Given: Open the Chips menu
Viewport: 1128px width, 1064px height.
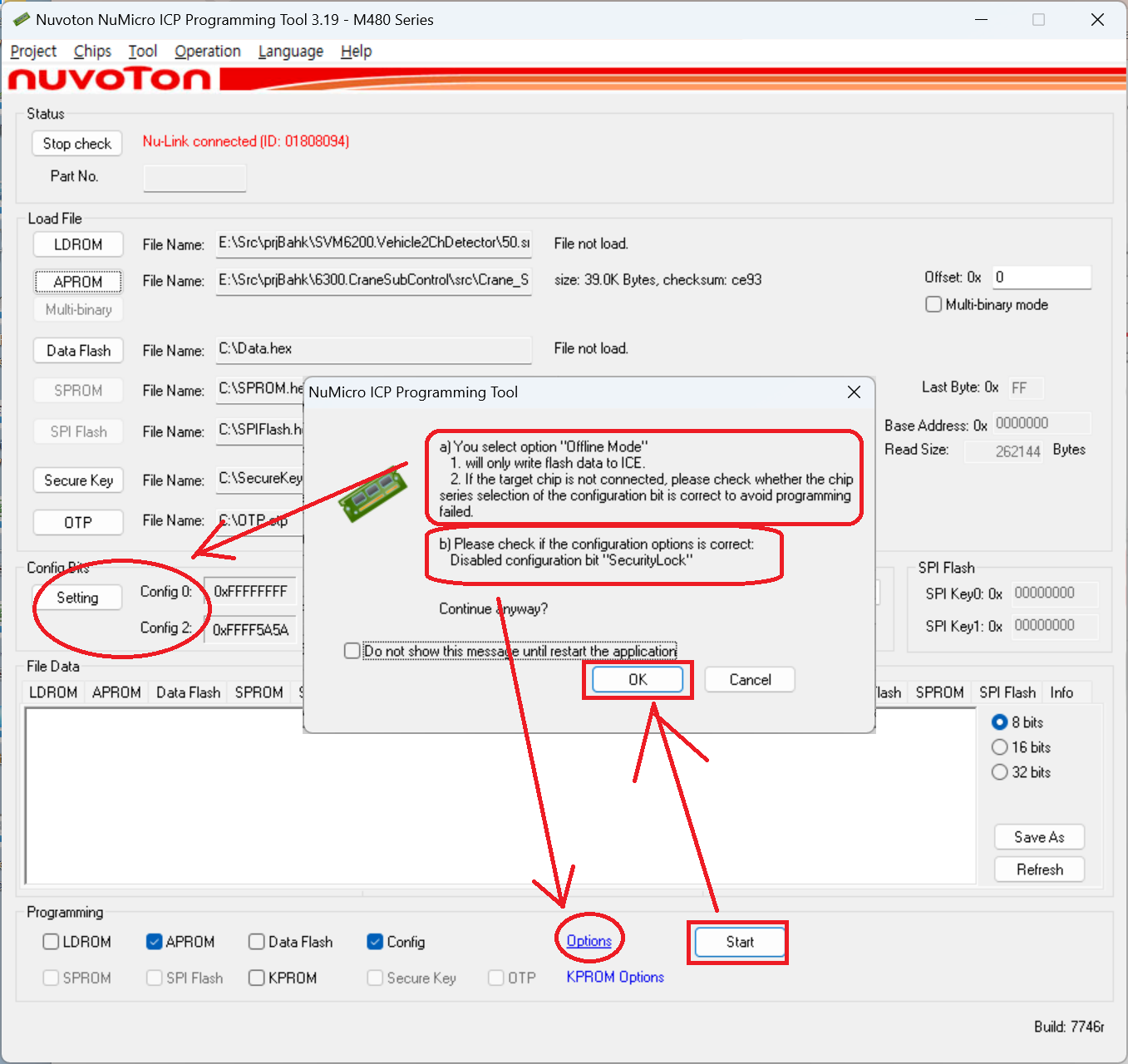Looking at the screenshot, I should [92, 52].
